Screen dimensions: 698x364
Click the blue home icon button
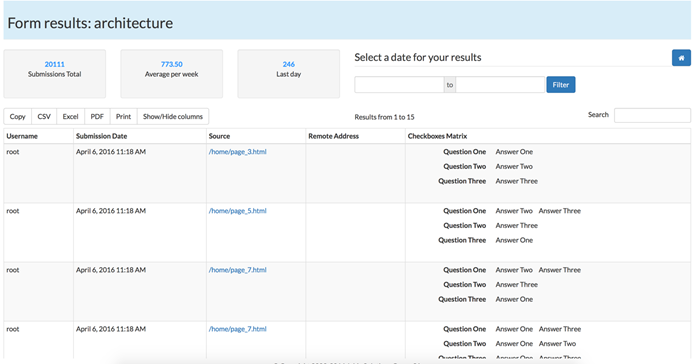click(681, 58)
